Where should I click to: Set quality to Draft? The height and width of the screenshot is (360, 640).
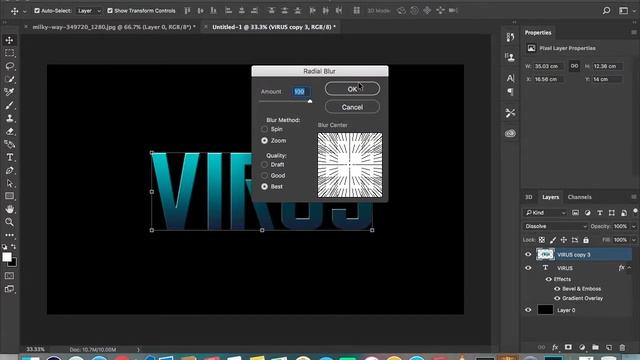pos(264,164)
